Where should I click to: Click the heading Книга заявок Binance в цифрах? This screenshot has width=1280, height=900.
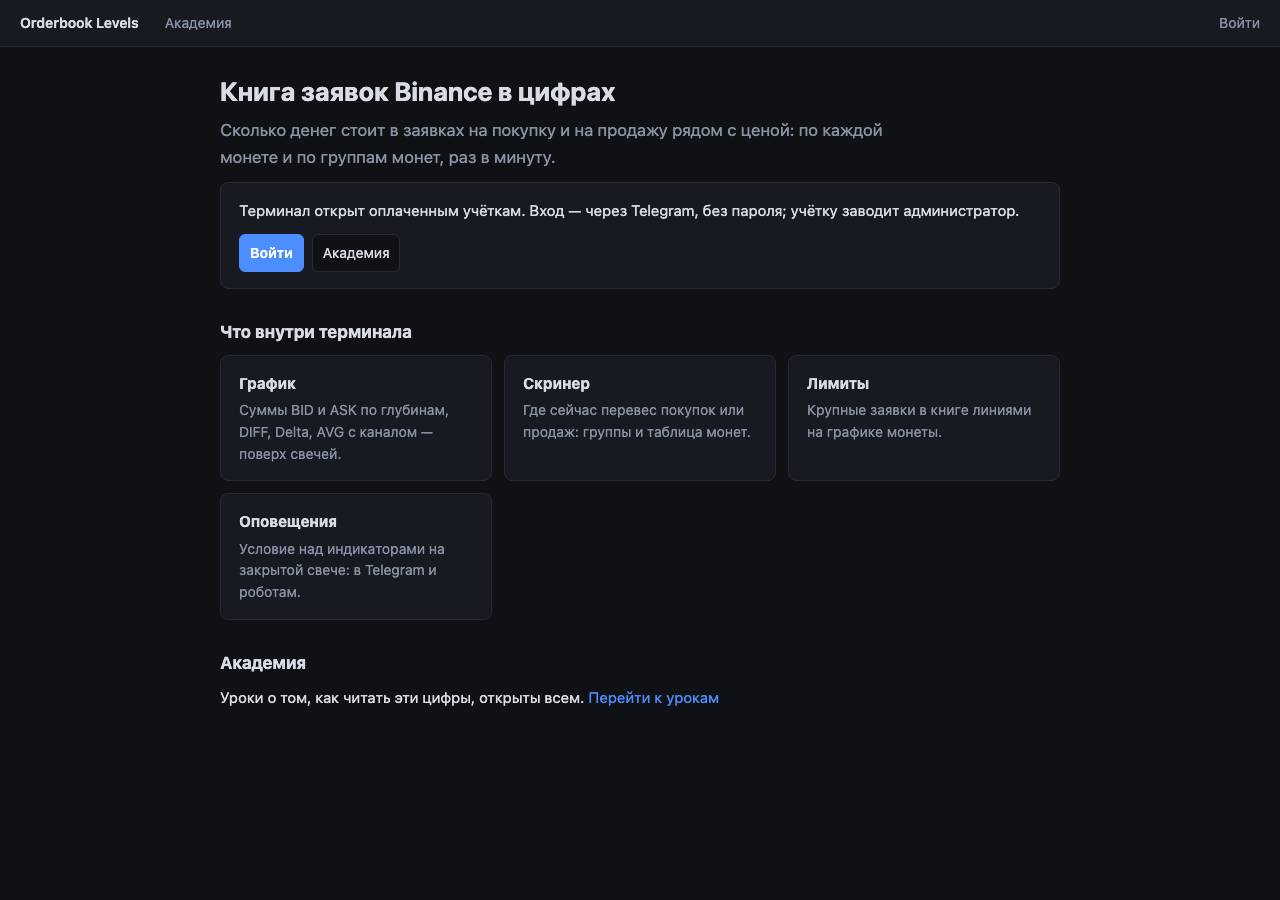(x=417, y=92)
